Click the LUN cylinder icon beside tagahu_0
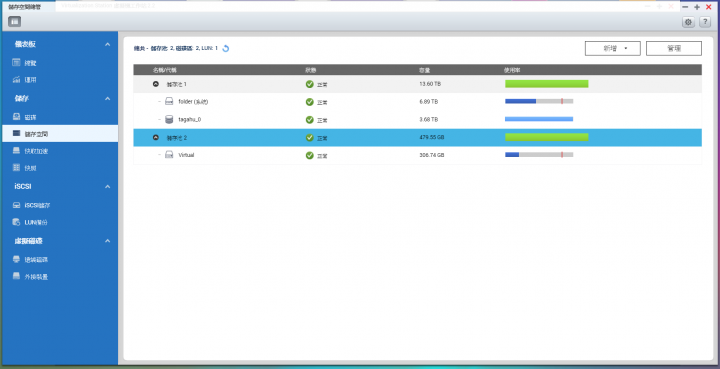The image size is (720, 369). pyautogui.click(x=169, y=119)
